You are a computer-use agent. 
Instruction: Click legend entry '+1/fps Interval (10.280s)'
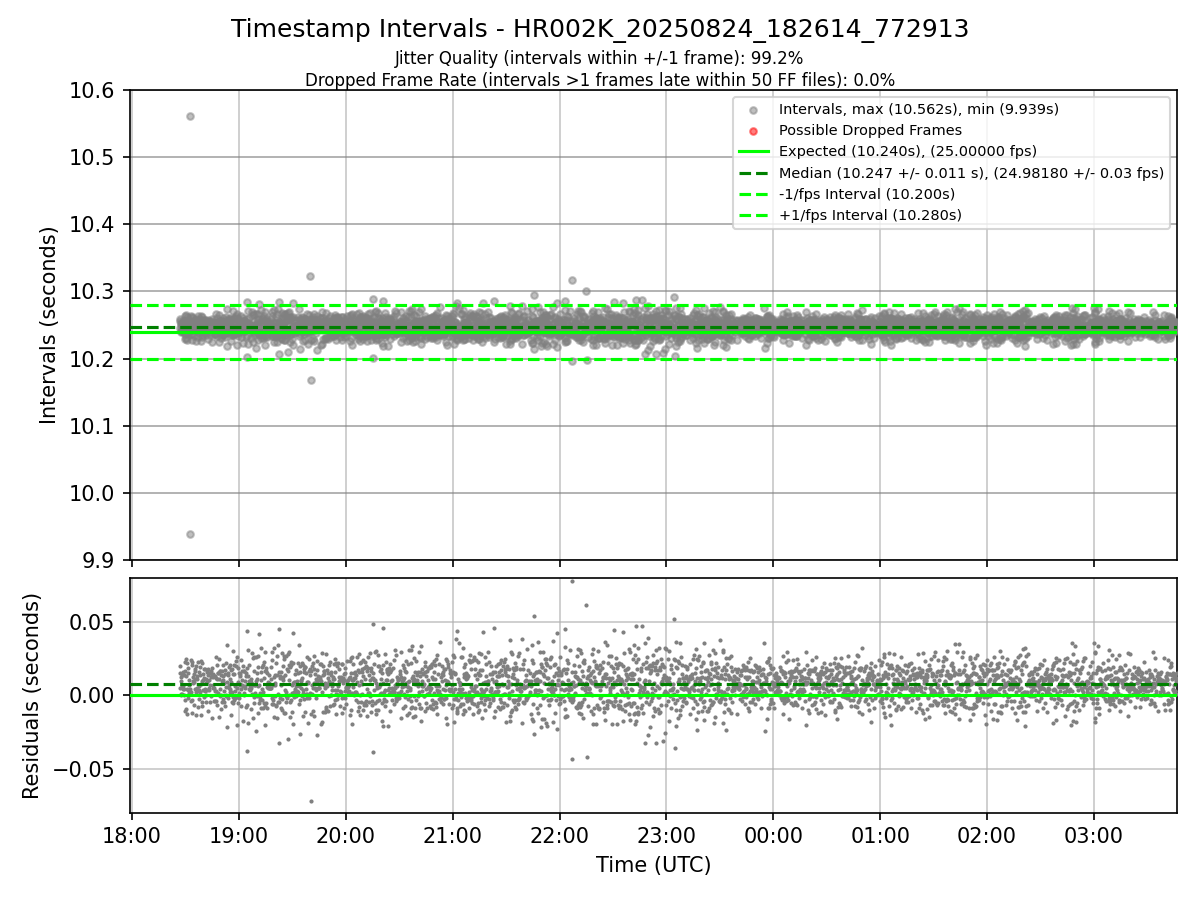[x=870, y=215]
